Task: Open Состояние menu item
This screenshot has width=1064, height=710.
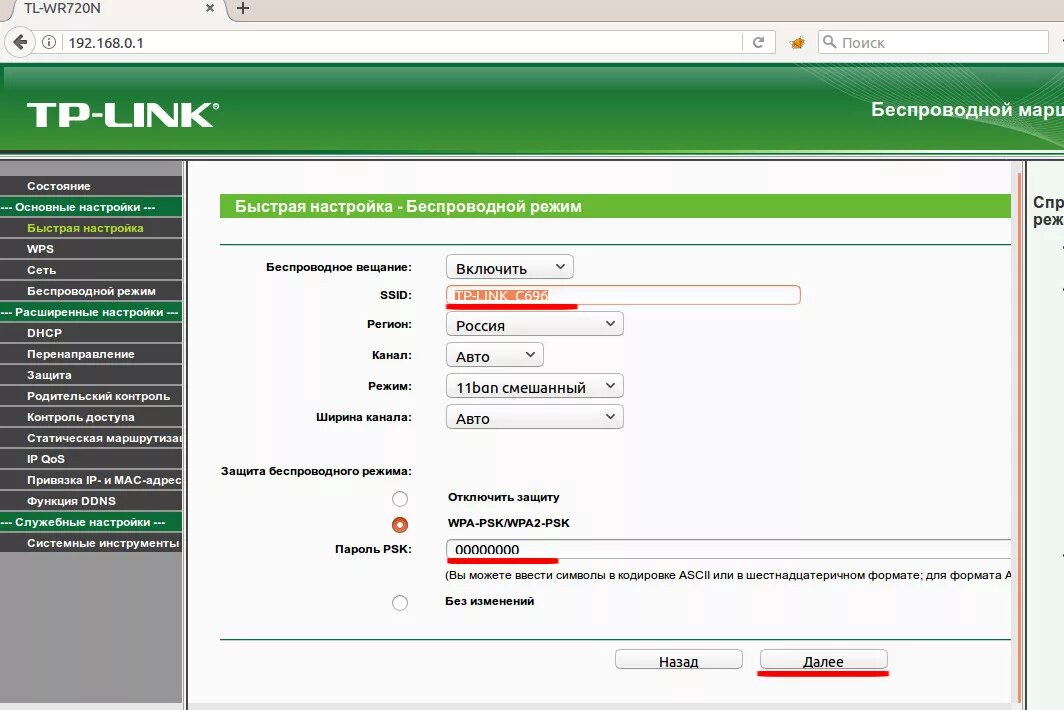Action: pyautogui.click(x=91, y=186)
